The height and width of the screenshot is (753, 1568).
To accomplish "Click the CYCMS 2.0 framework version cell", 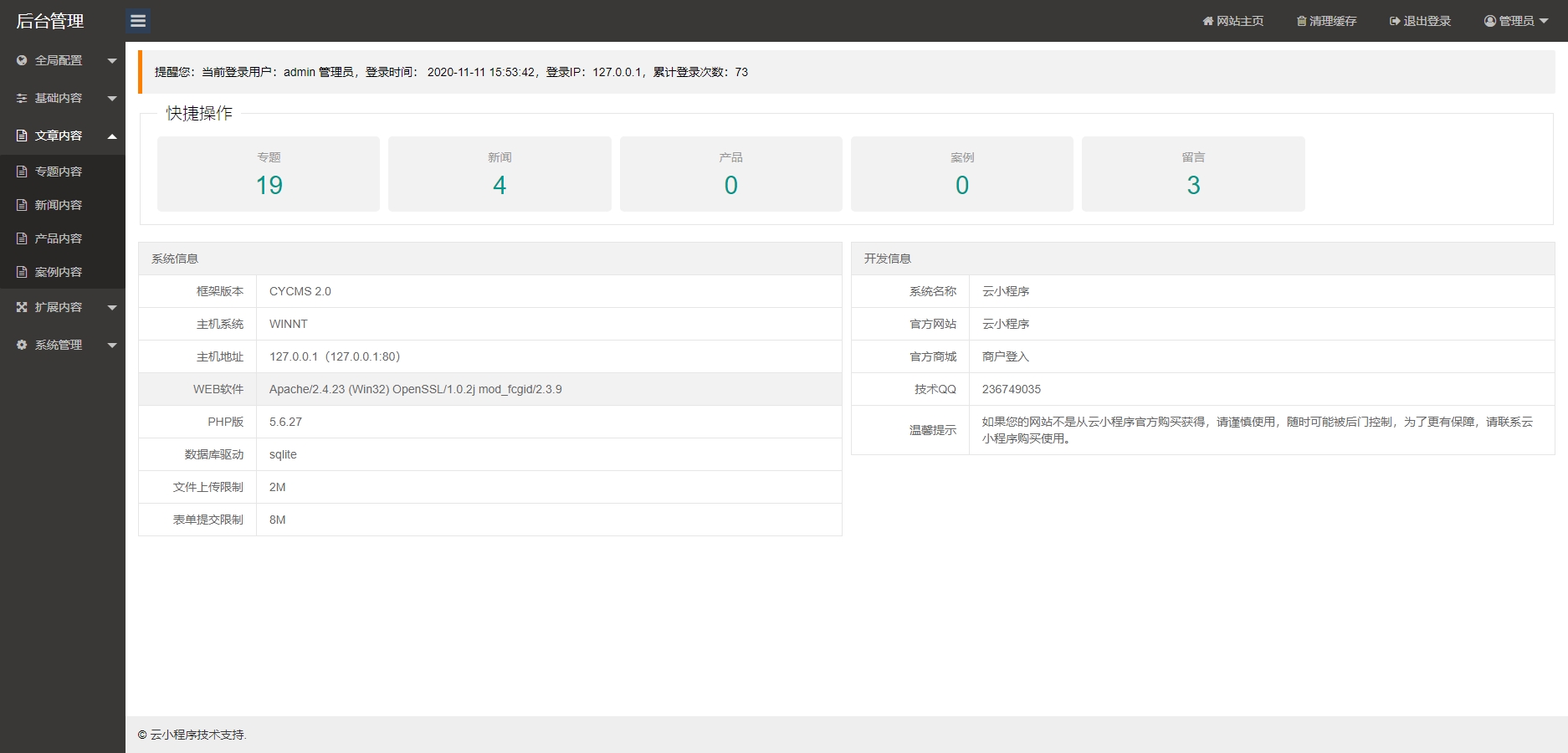I will coord(549,291).
